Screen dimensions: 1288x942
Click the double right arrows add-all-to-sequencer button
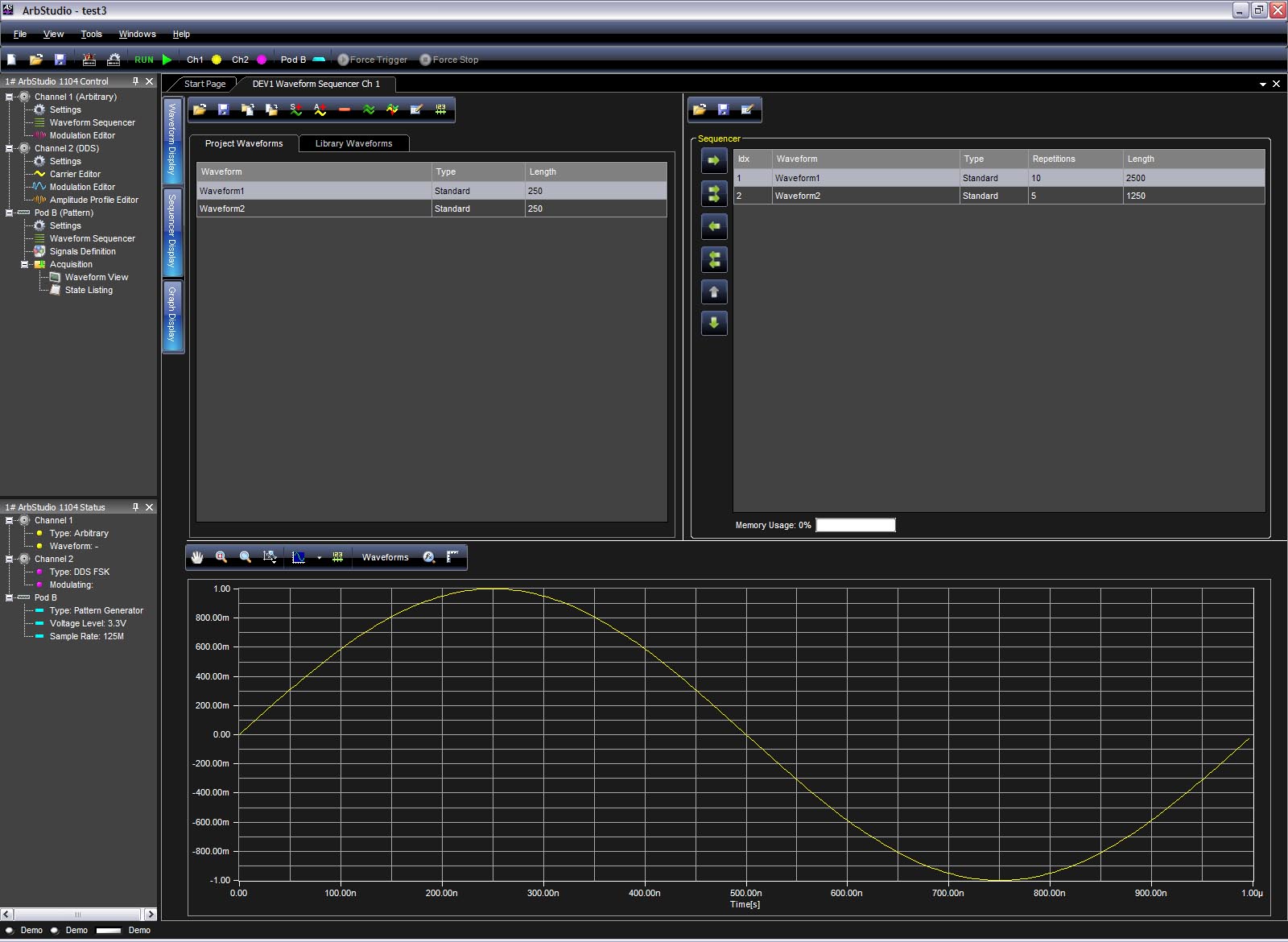[x=714, y=194]
